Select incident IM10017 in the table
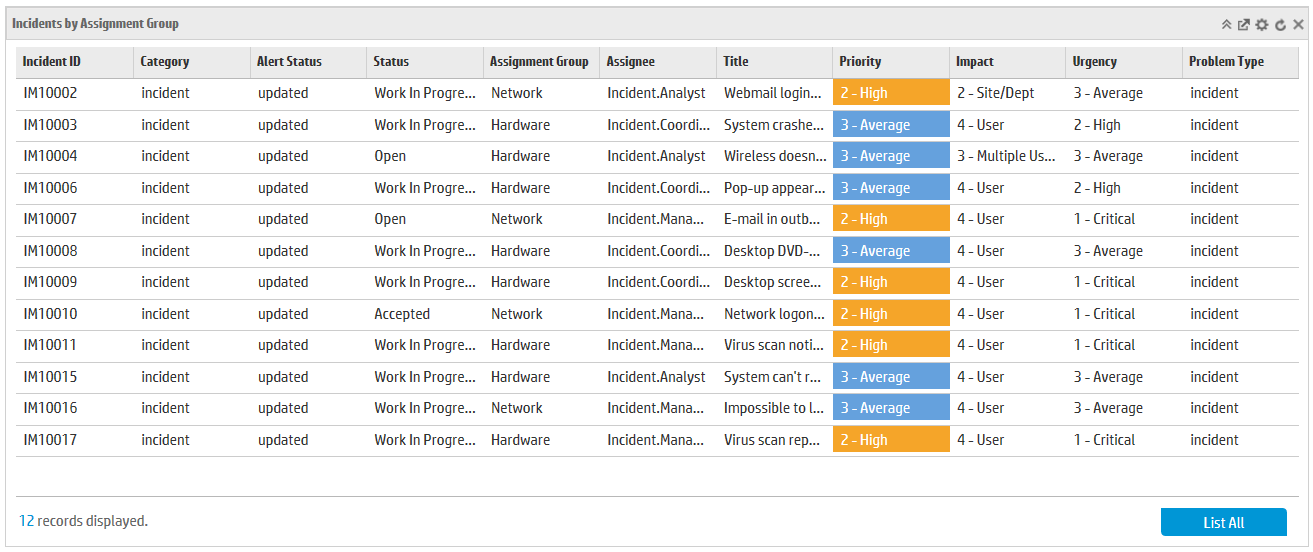 (x=657, y=440)
